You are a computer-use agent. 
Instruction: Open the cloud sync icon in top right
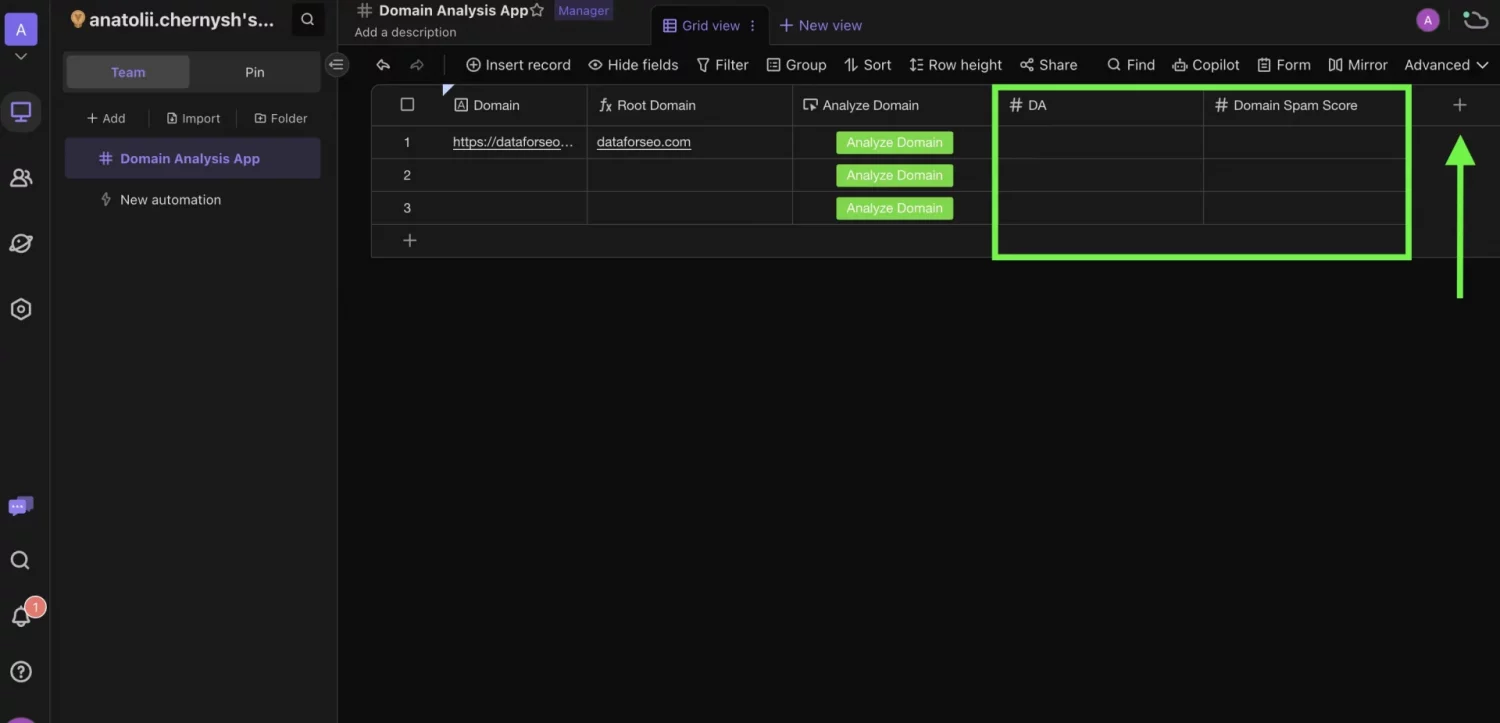click(x=1475, y=19)
